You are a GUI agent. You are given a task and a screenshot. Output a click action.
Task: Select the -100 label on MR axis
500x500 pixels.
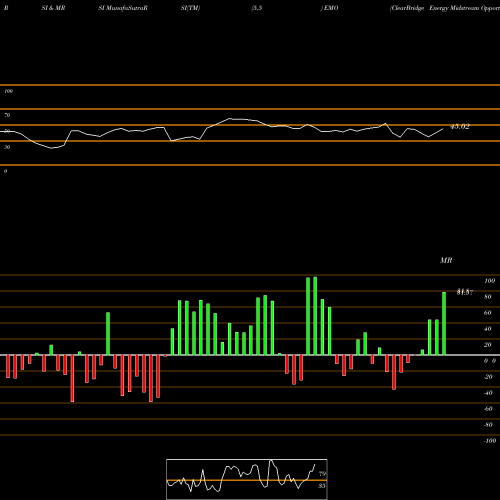[489, 441]
